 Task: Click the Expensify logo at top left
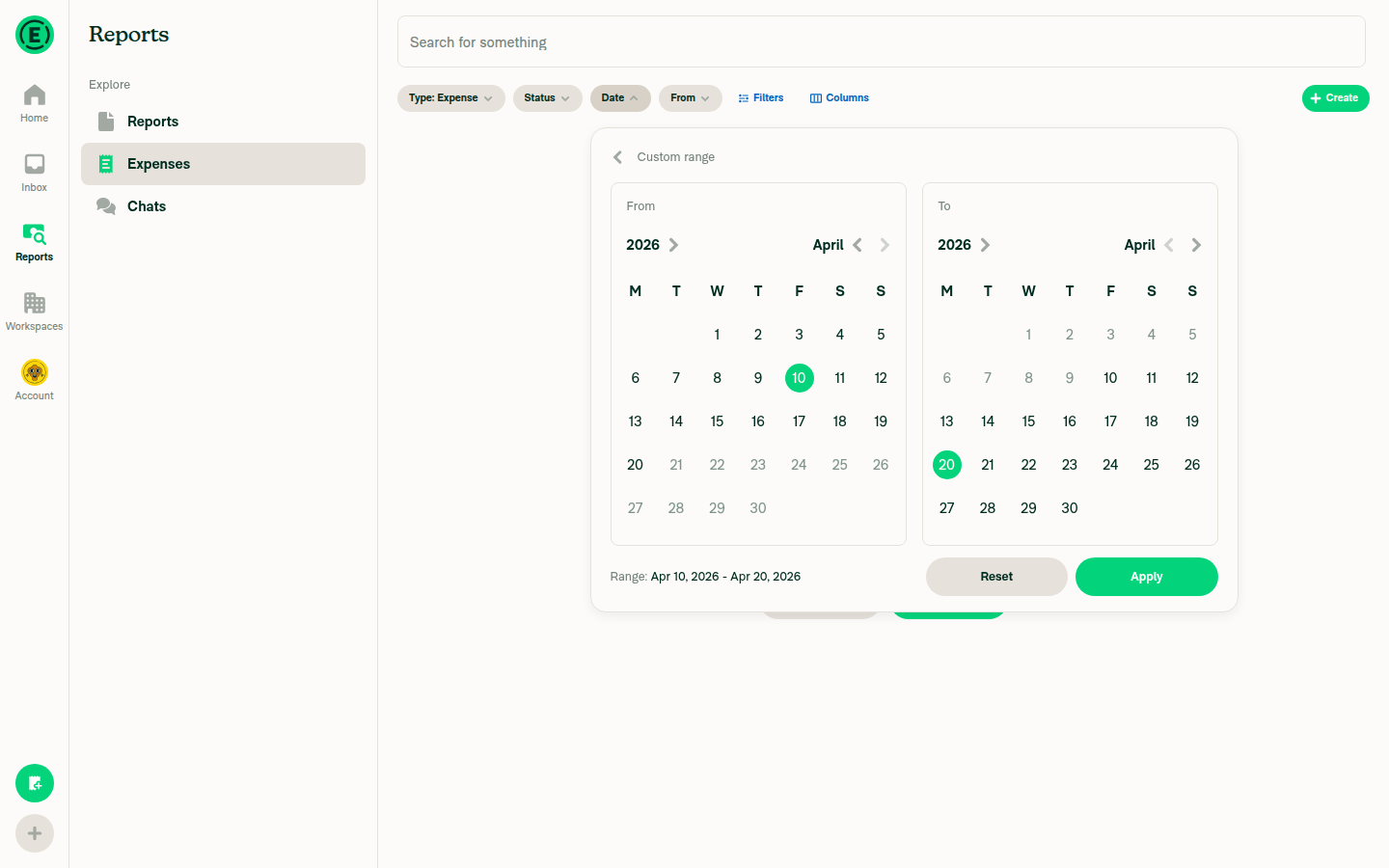click(35, 35)
